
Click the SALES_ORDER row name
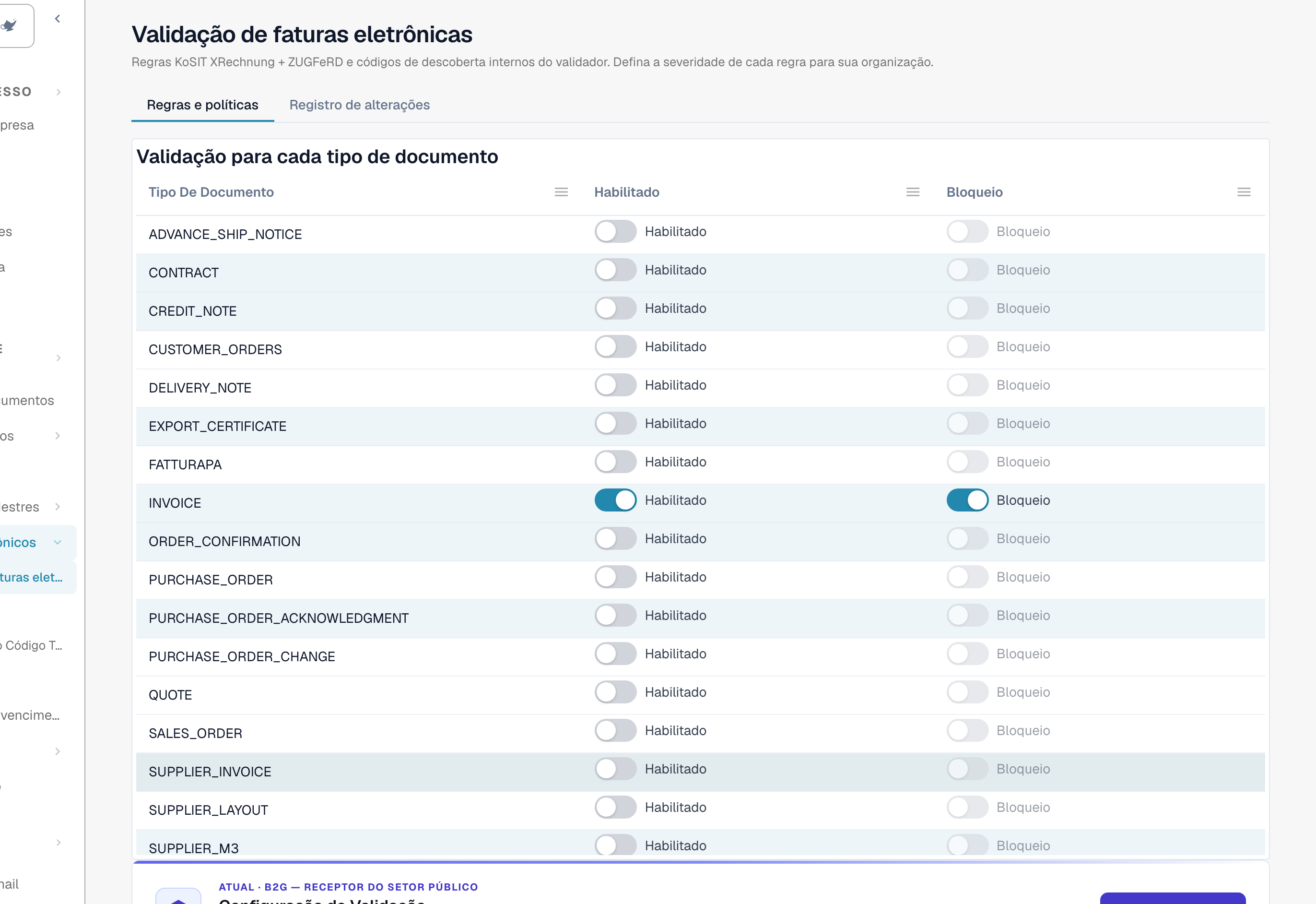[x=195, y=734]
